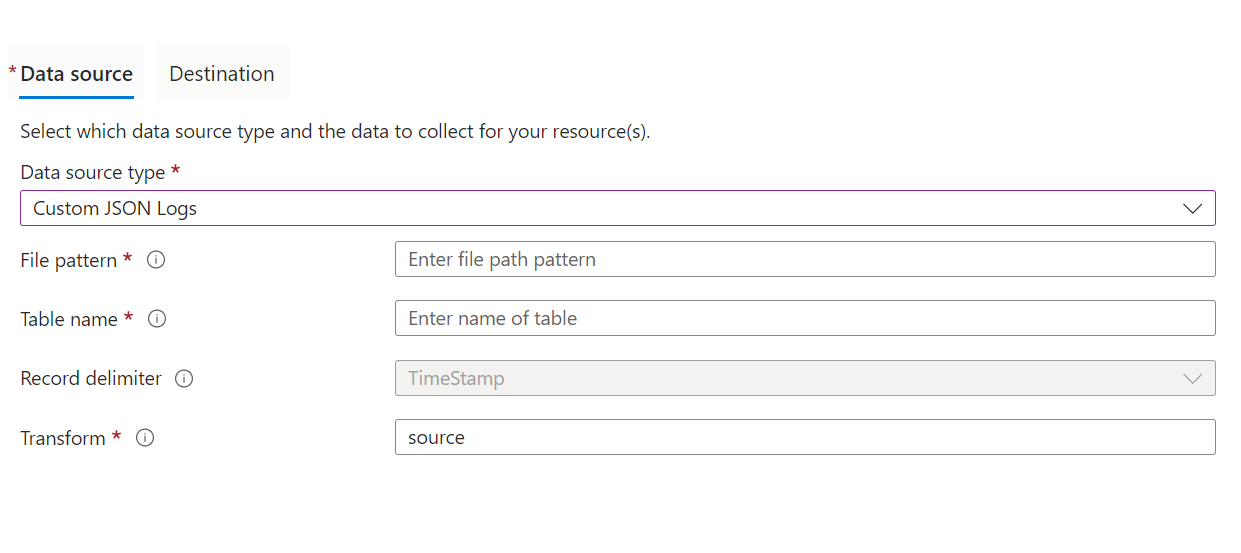Click the Record delimiter info icon
Image resolution: width=1241 pixels, height=553 pixels.
[184, 379]
